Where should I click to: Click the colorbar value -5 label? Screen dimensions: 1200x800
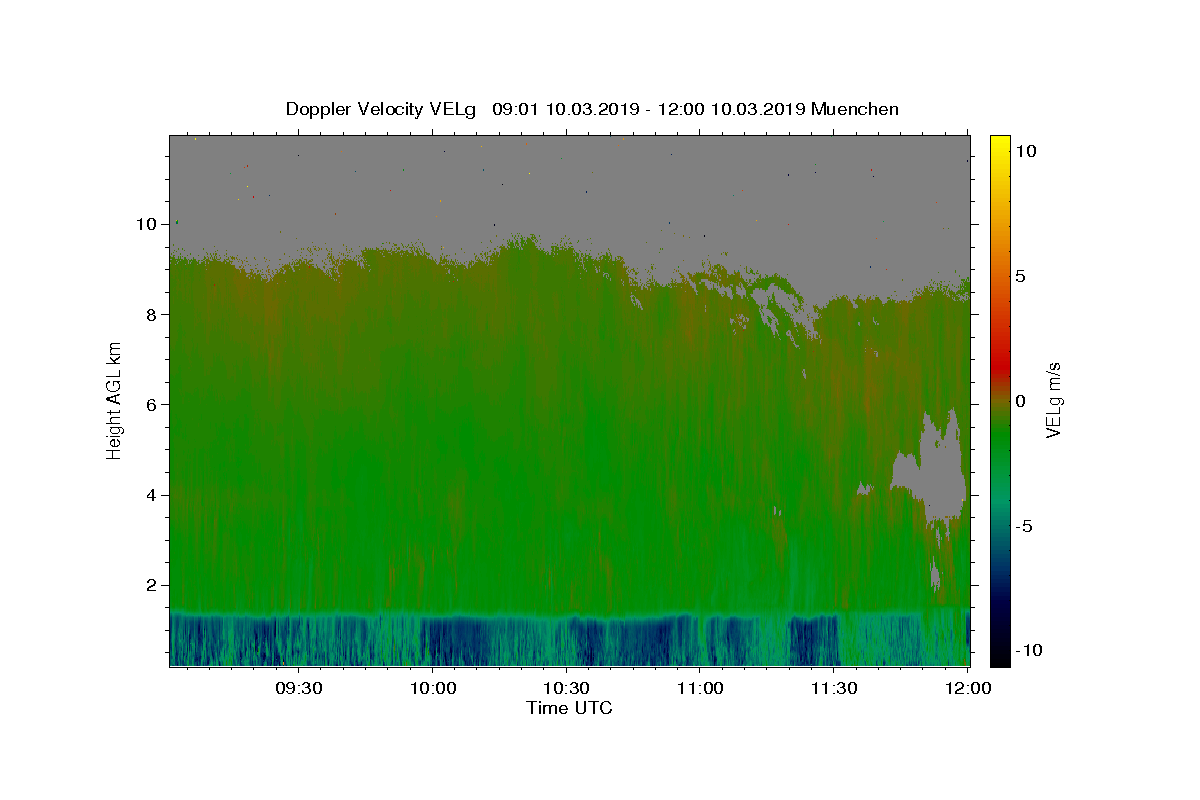coord(1024,526)
